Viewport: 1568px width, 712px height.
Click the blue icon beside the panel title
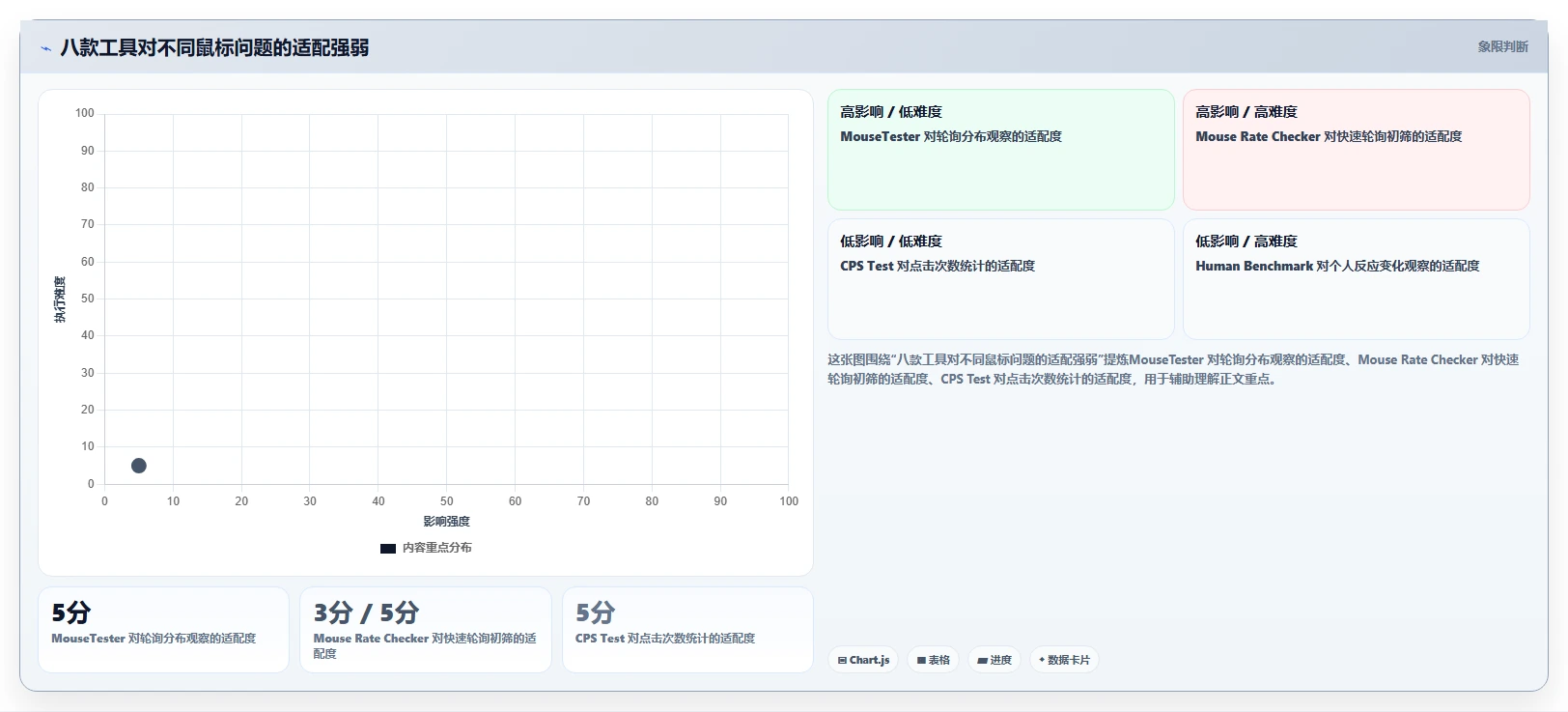click(46, 48)
